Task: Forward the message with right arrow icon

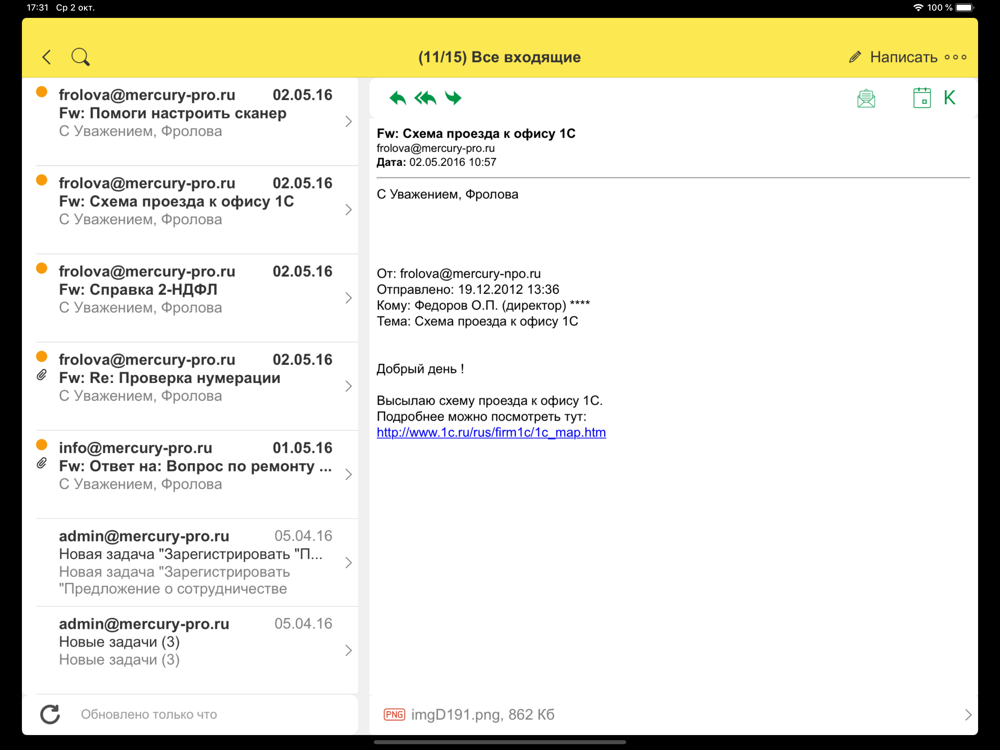Action: point(453,98)
